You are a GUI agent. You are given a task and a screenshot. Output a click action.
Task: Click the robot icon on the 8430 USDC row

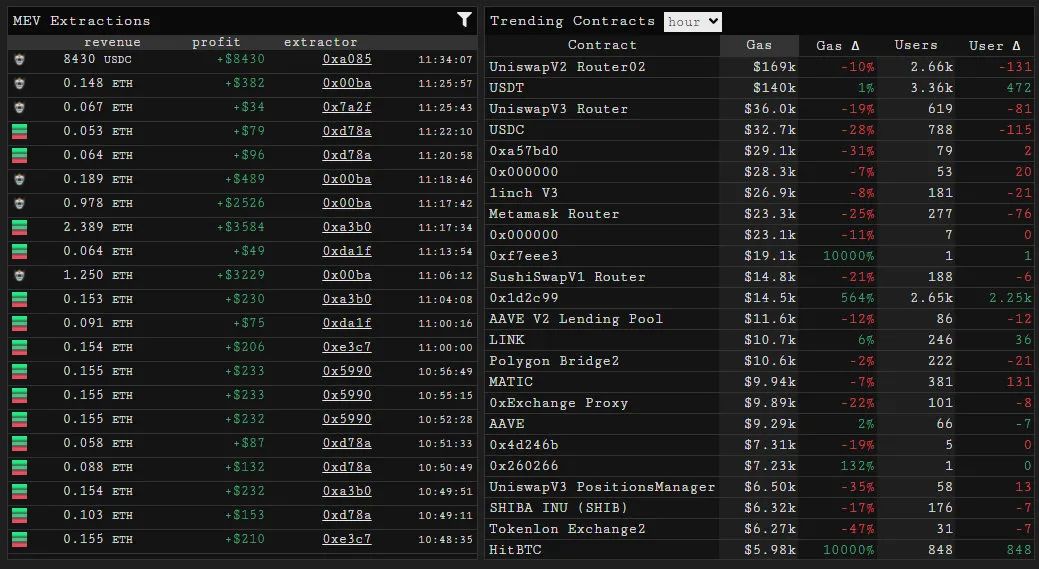19,59
